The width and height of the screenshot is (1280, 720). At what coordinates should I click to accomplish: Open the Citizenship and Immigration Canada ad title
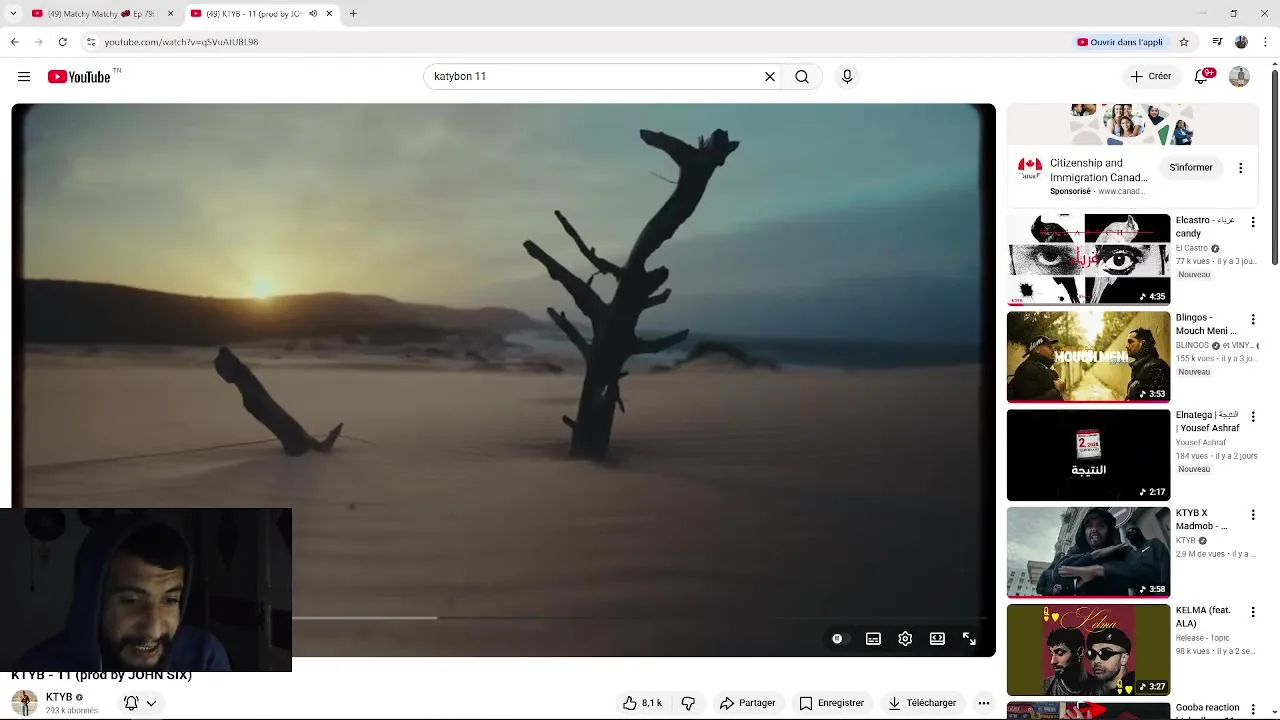click(x=1099, y=170)
